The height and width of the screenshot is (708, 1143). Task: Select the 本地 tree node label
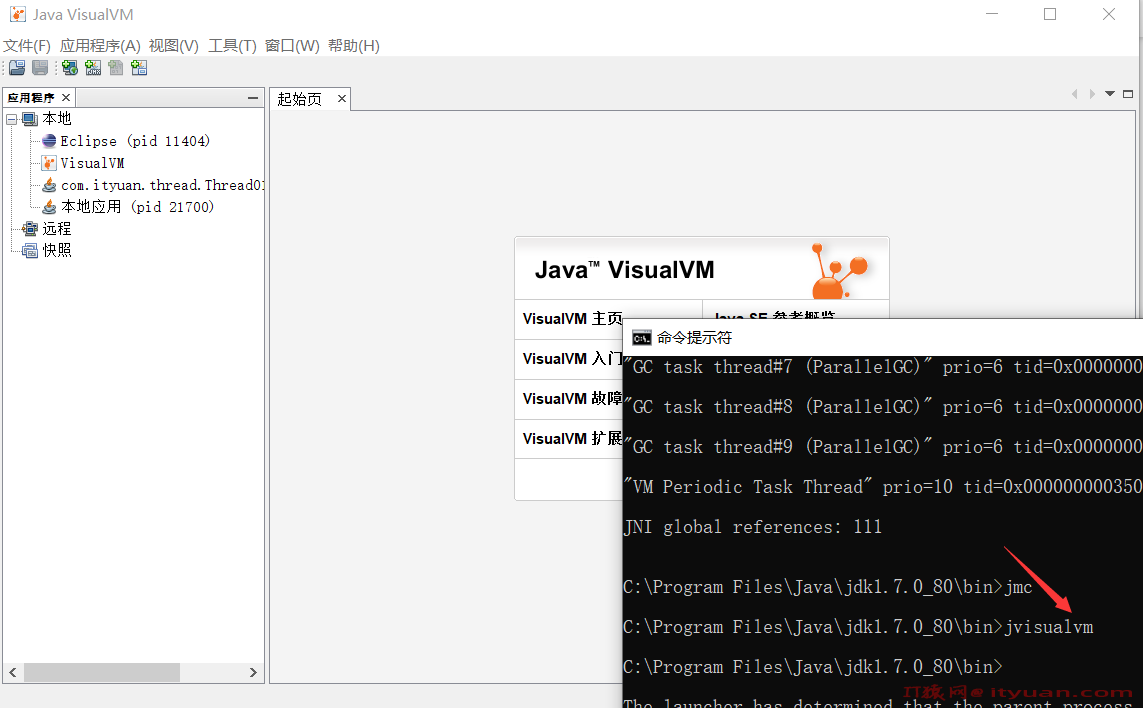tap(57, 119)
